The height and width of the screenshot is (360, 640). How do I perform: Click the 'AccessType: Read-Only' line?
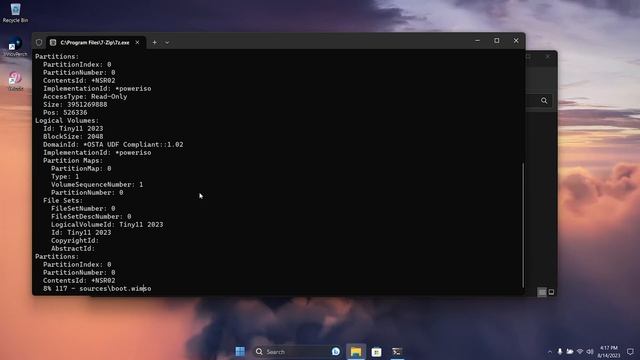click(85, 97)
